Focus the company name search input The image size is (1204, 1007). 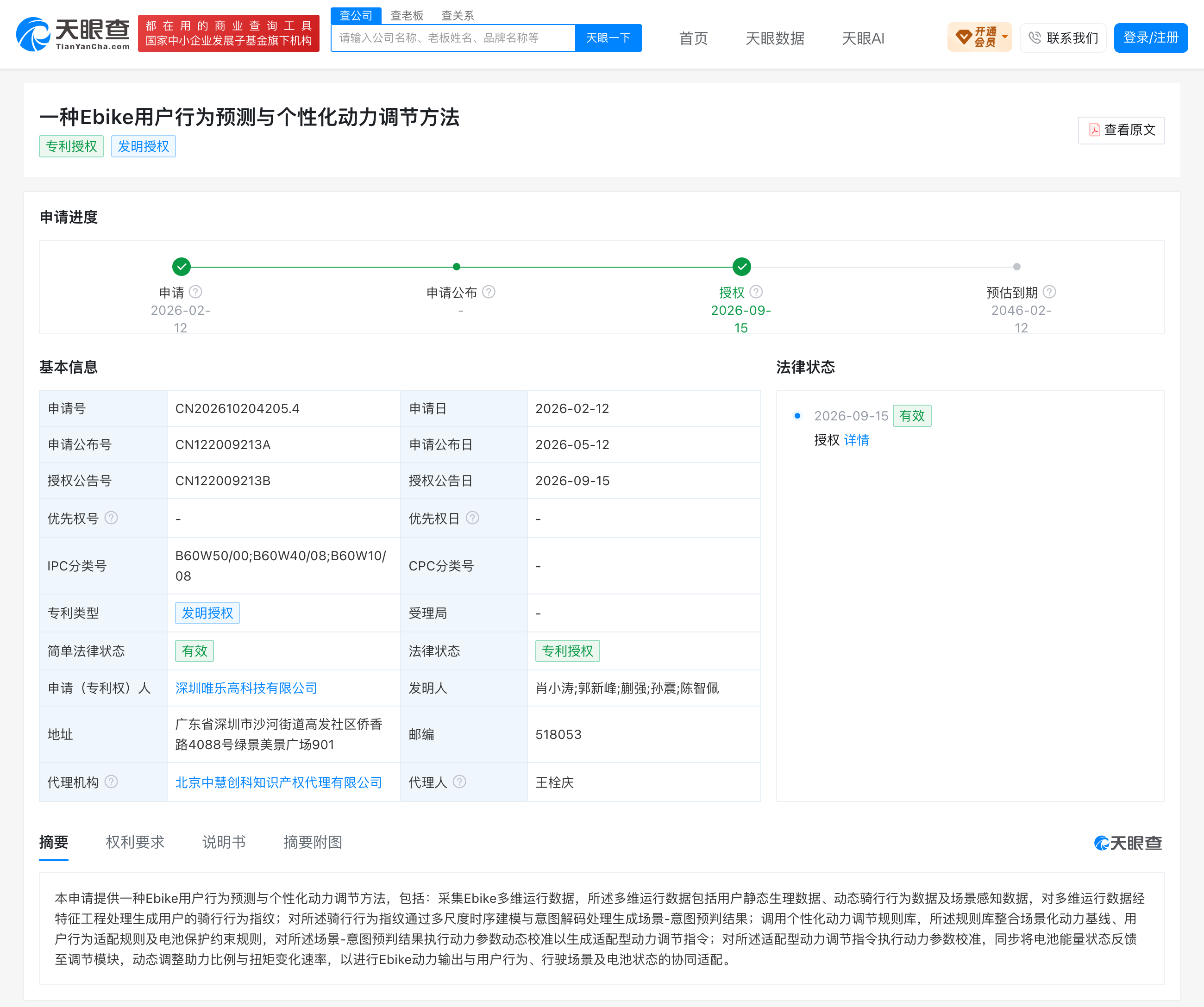(x=453, y=38)
